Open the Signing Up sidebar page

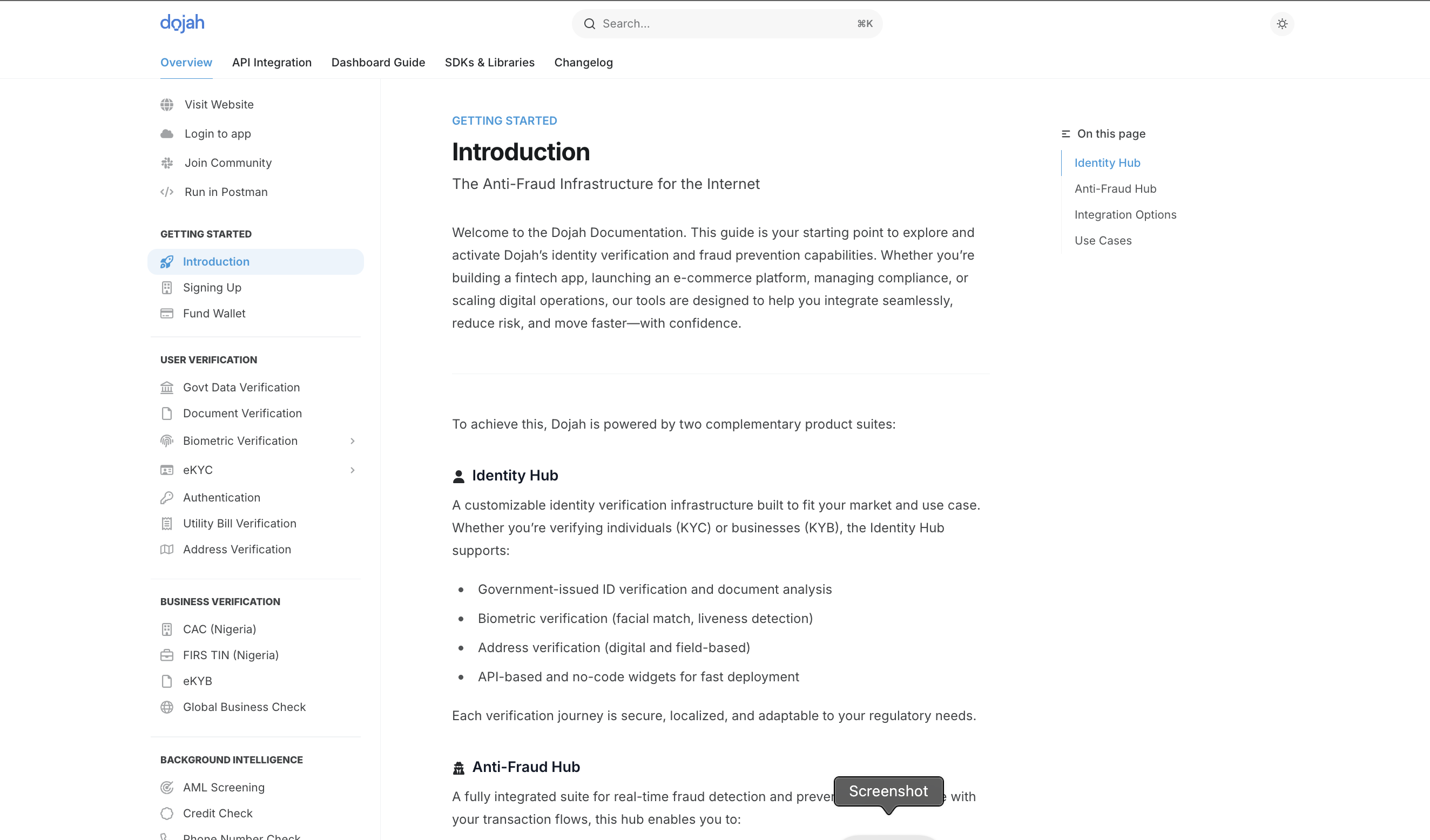tap(212, 288)
